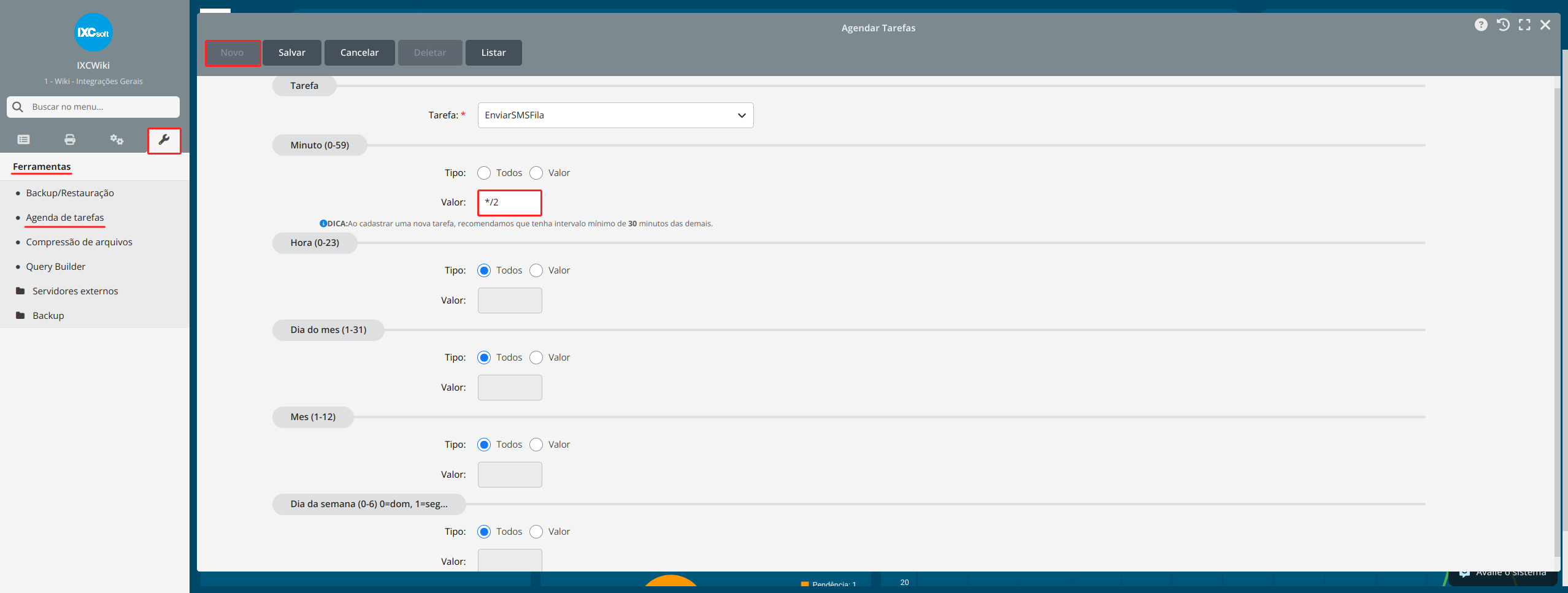Open Backup/Restauração menu item
1568x593 pixels.
(x=70, y=193)
